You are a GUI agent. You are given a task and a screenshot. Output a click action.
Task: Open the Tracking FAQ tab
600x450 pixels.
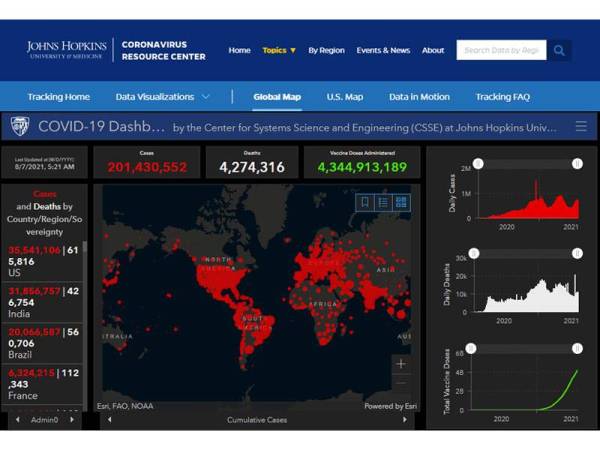pyautogui.click(x=503, y=97)
